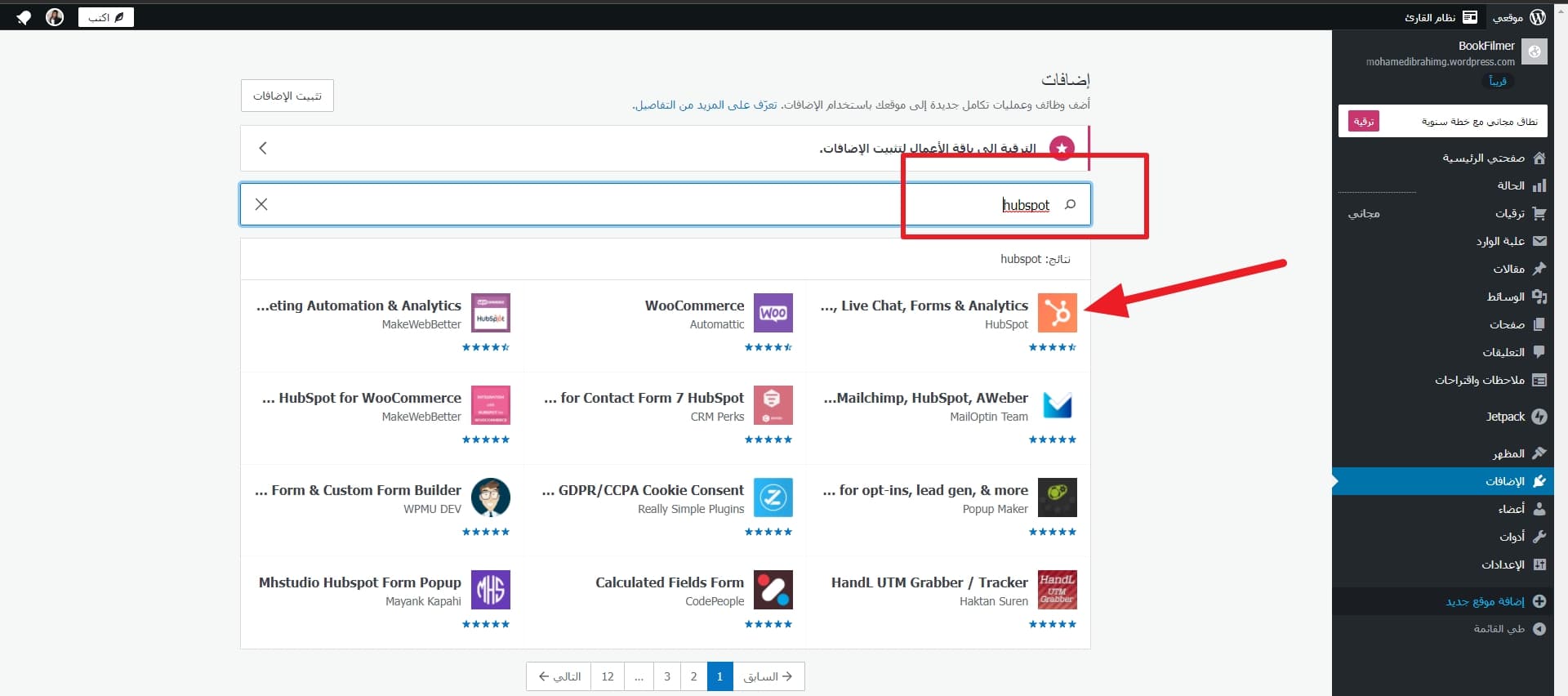Clear the hubspot search with X

pos(261,204)
